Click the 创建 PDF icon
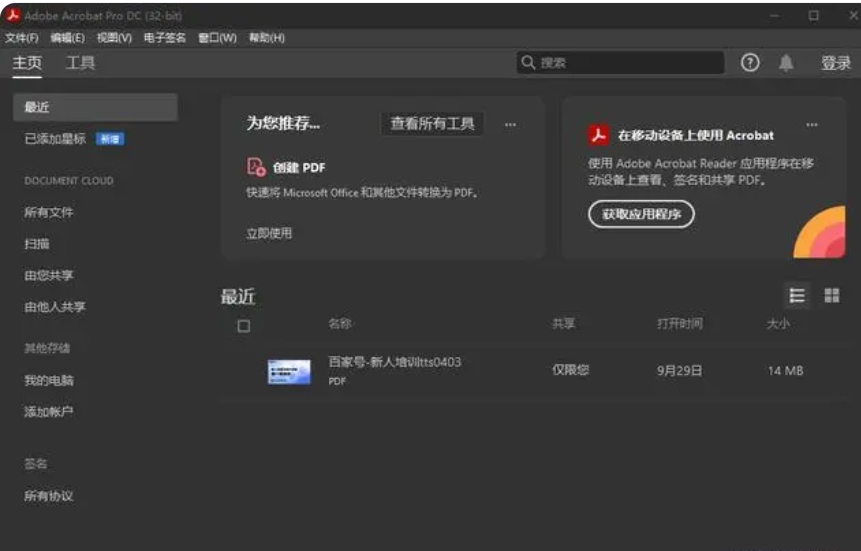The image size is (861, 551). [x=256, y=166]
